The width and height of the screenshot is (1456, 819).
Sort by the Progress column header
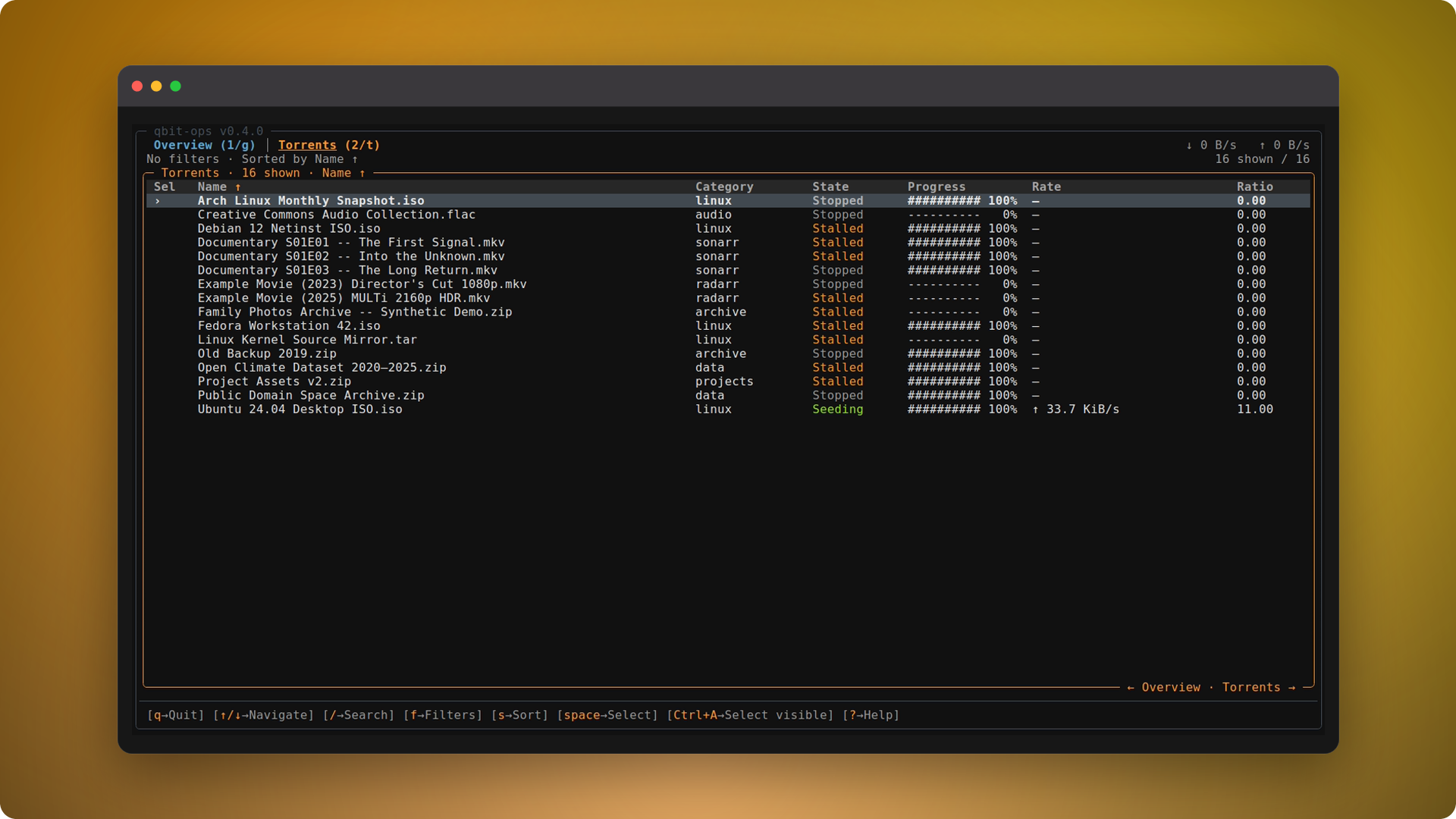point(937,187)
